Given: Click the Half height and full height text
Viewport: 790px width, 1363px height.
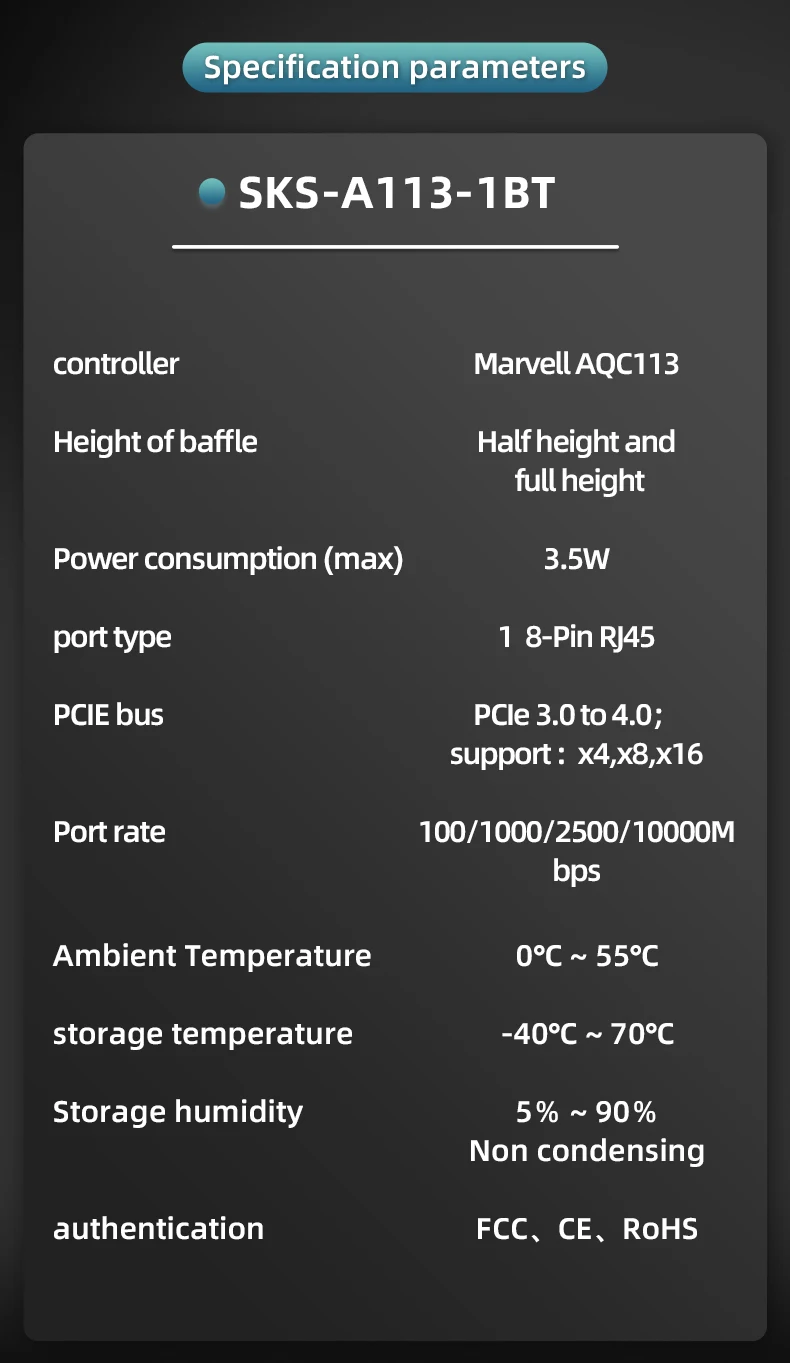Looking at the screenshot, I should pyautogui.click(x=577, y=461).
